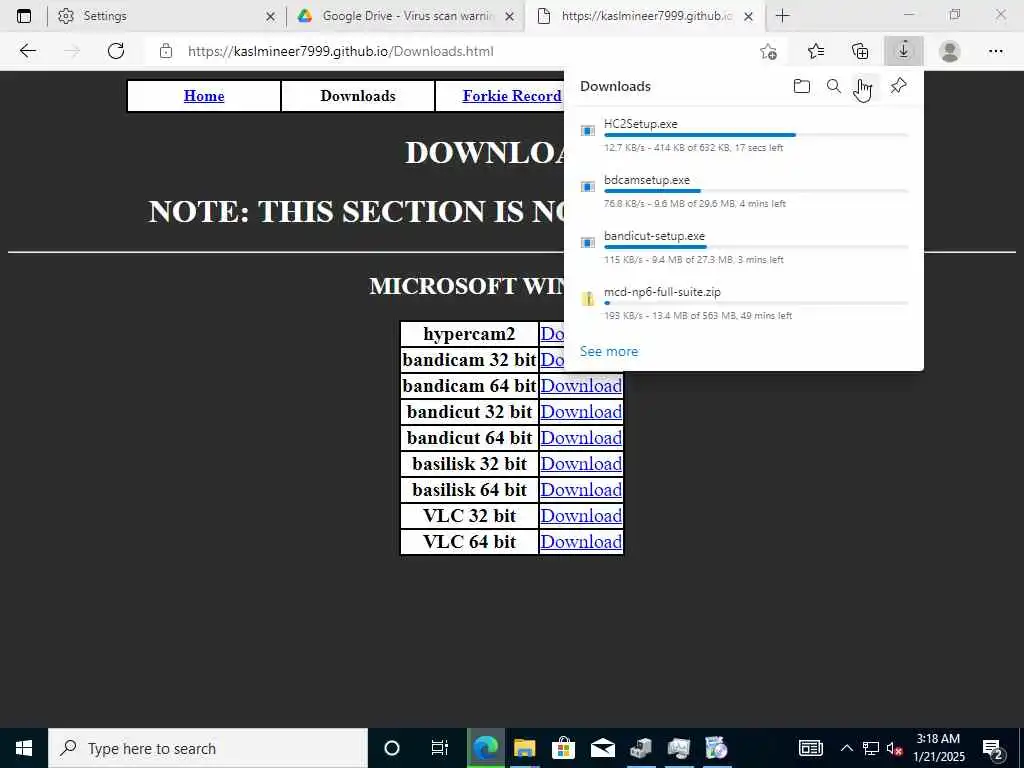1024x768 pixels.
Task: Download bandicut 32 bit
Action: 581,412
